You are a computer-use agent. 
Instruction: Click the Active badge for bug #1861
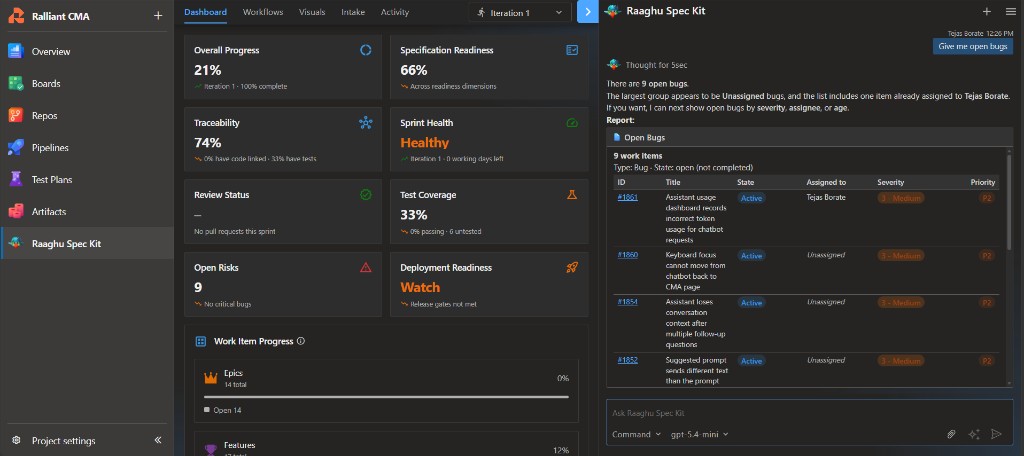[x=751, y=198]
